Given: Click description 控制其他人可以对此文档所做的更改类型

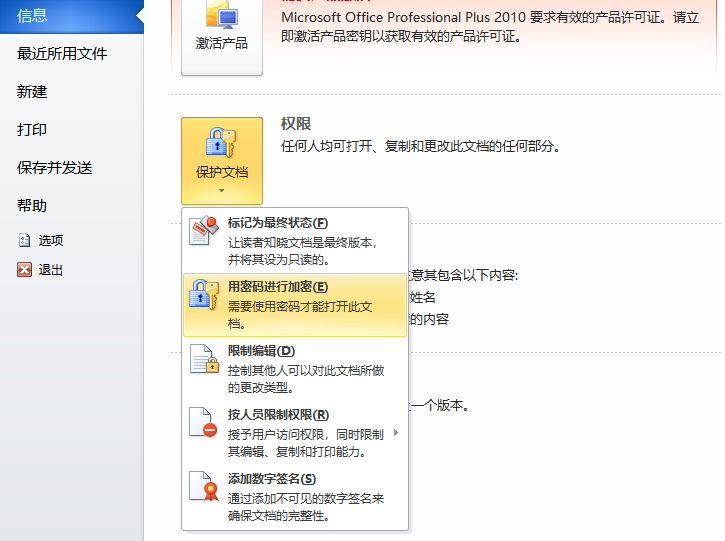Looking at the screenshot, I should click(x=306, y=379).
